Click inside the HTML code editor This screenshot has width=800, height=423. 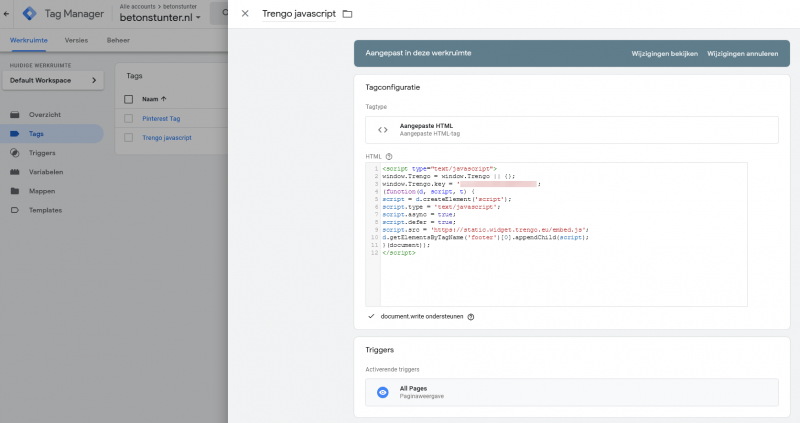556,235
